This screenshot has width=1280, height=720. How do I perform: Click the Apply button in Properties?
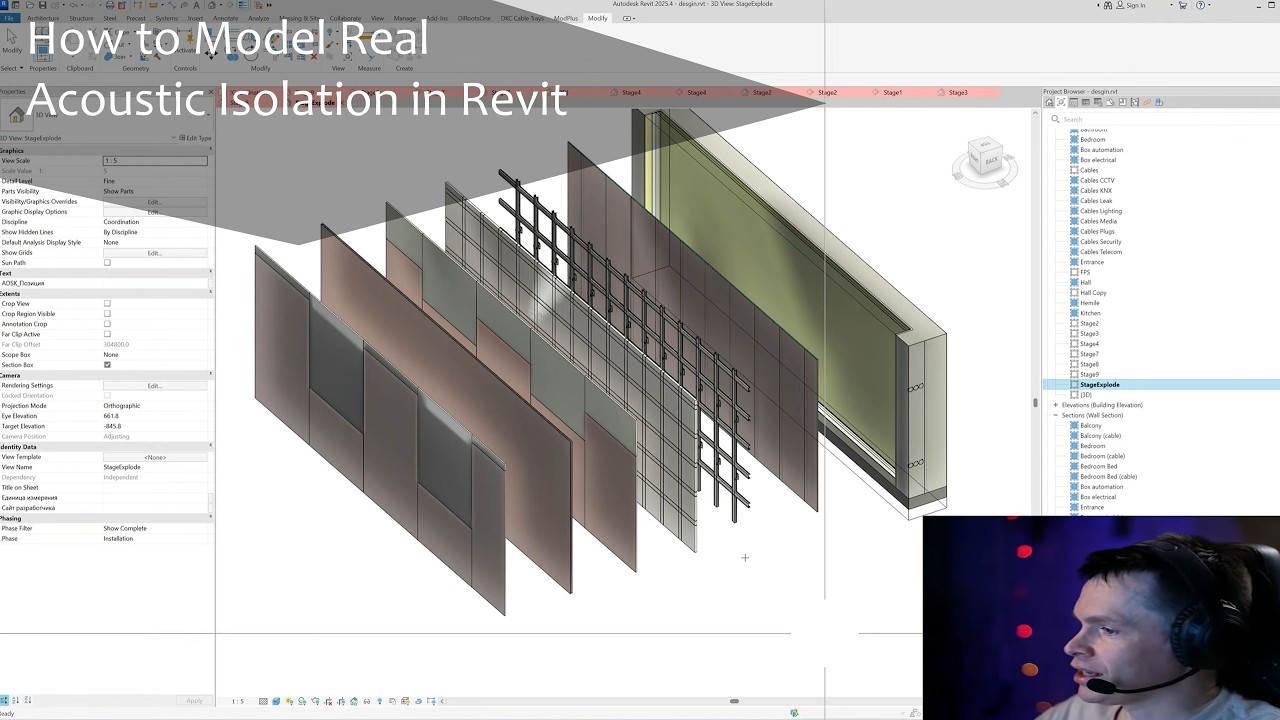click(x=194, y=700)
